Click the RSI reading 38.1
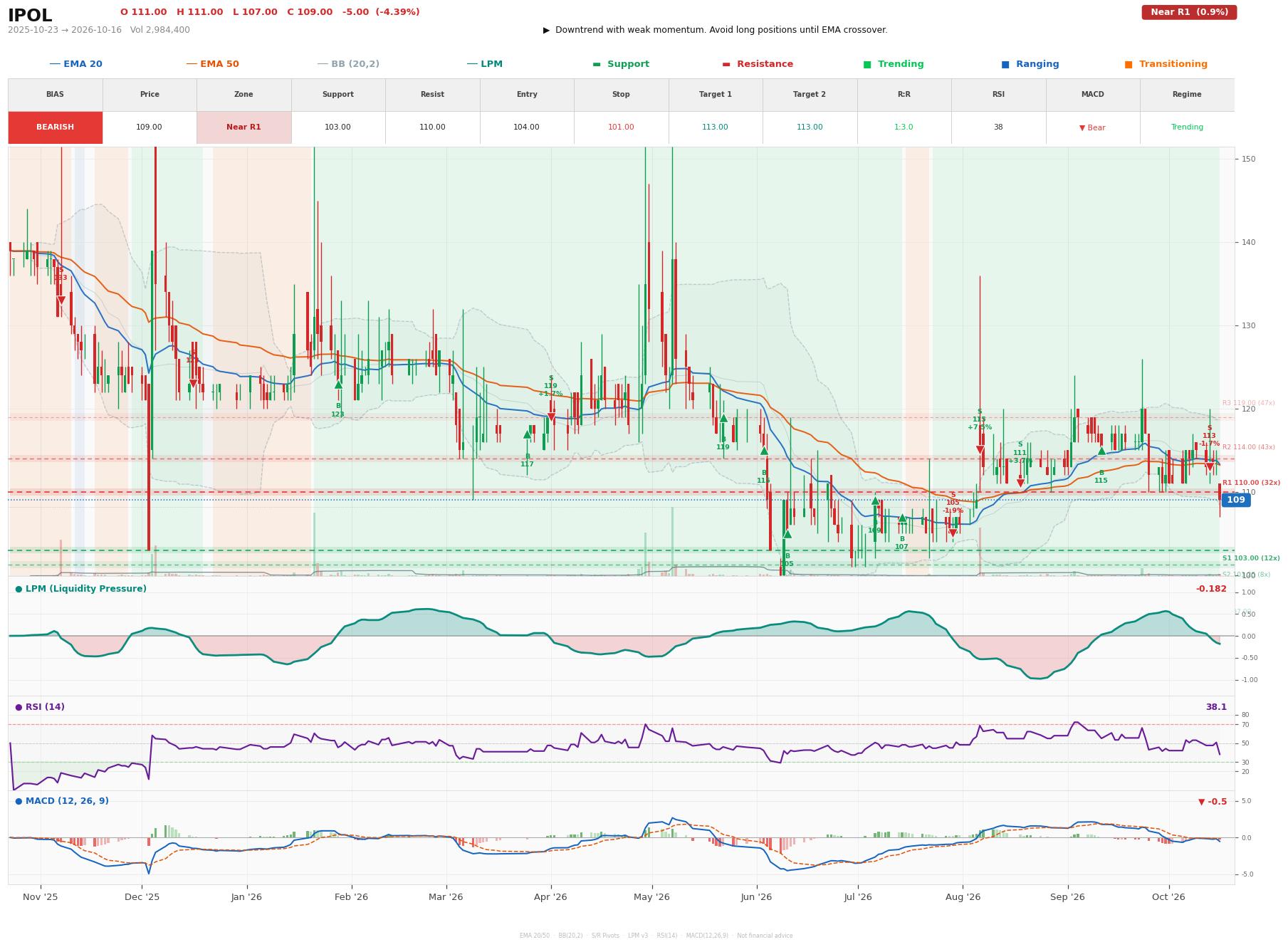Screen dimensions: 1288x947 1216,707
